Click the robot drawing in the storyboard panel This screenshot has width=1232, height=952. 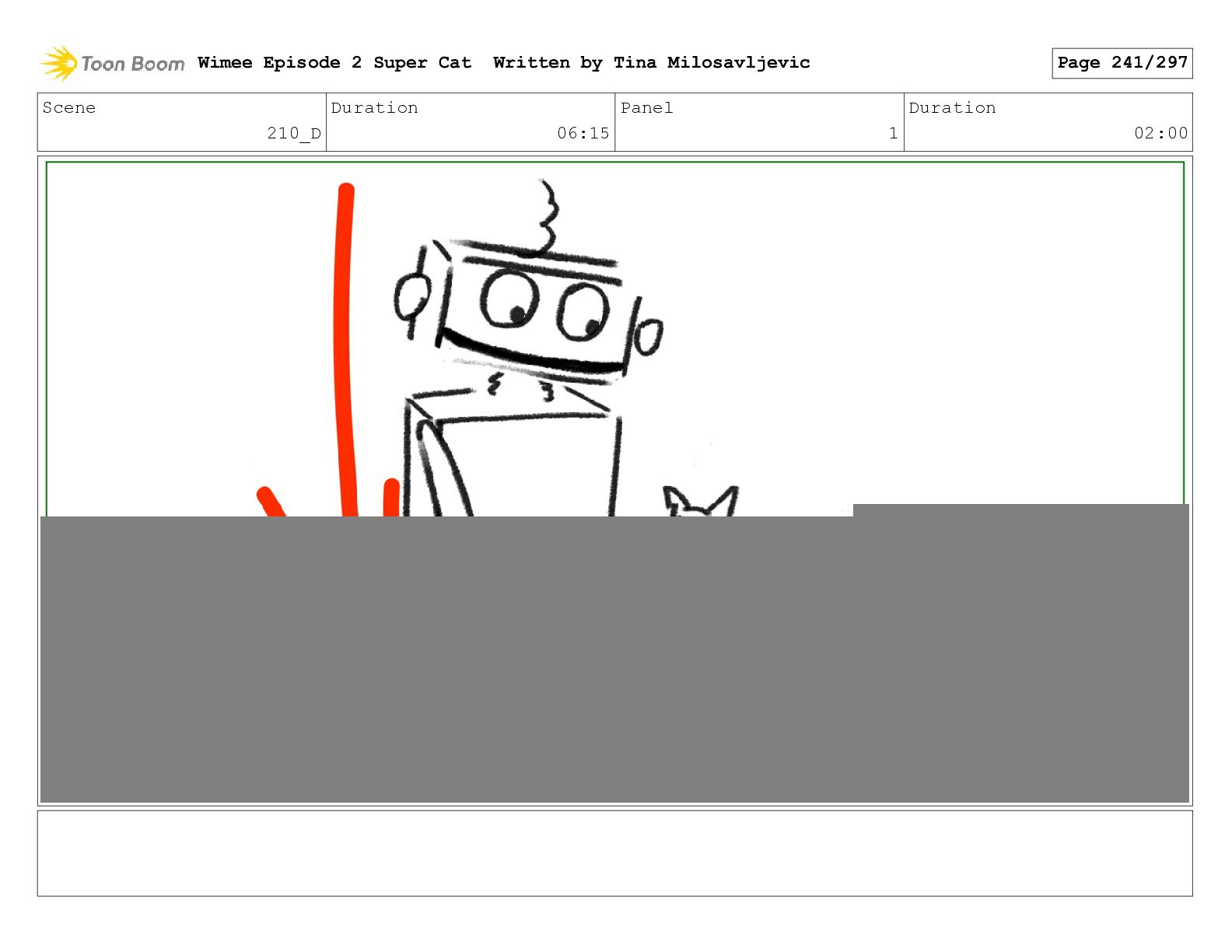527,348
